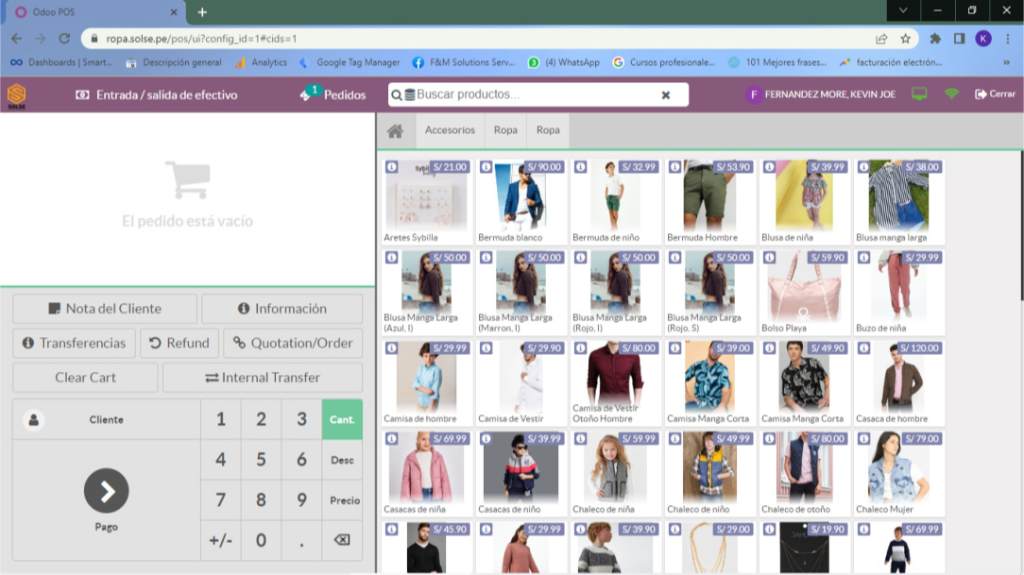Open user menu FERNANDEZ MORE, KEVIN JOE
The height and width of the screenshot is (575, 1024).
[x=821, y=94]
